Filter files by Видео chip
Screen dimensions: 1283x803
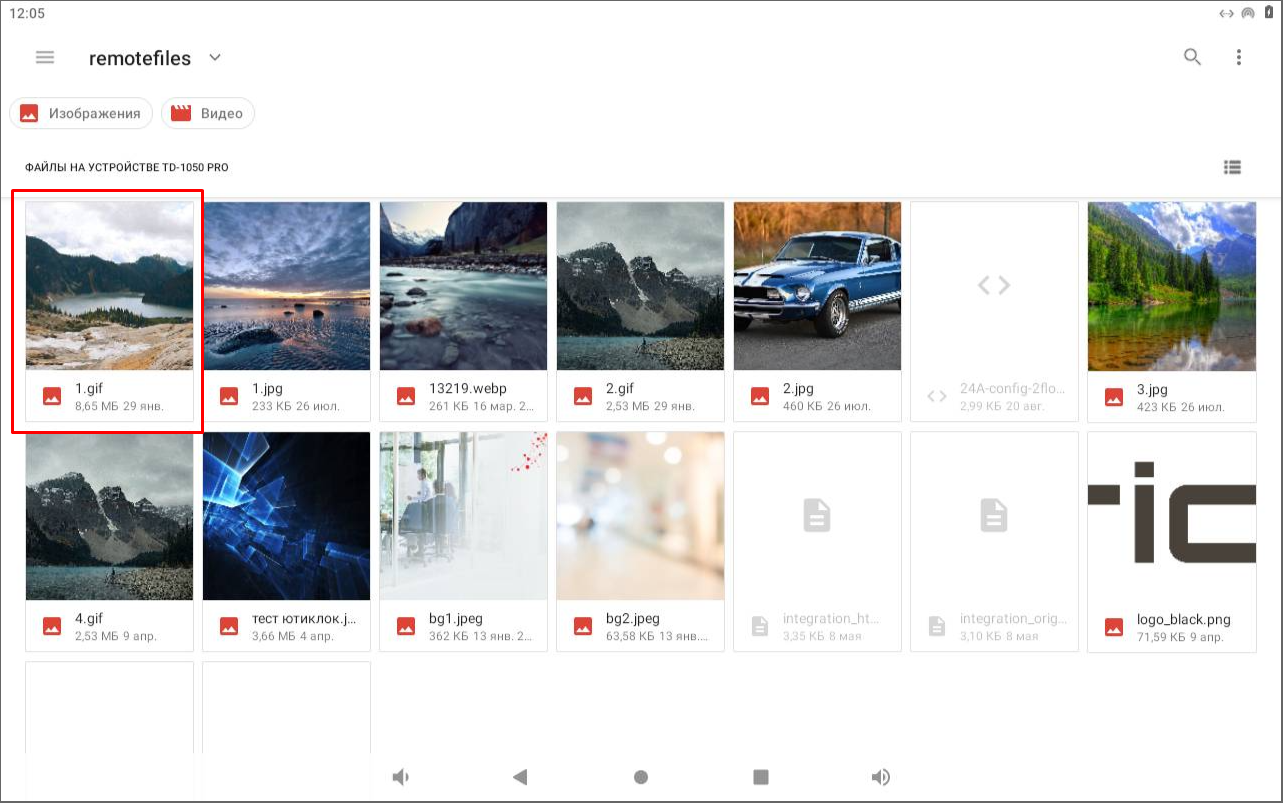(x=208, y=113)
